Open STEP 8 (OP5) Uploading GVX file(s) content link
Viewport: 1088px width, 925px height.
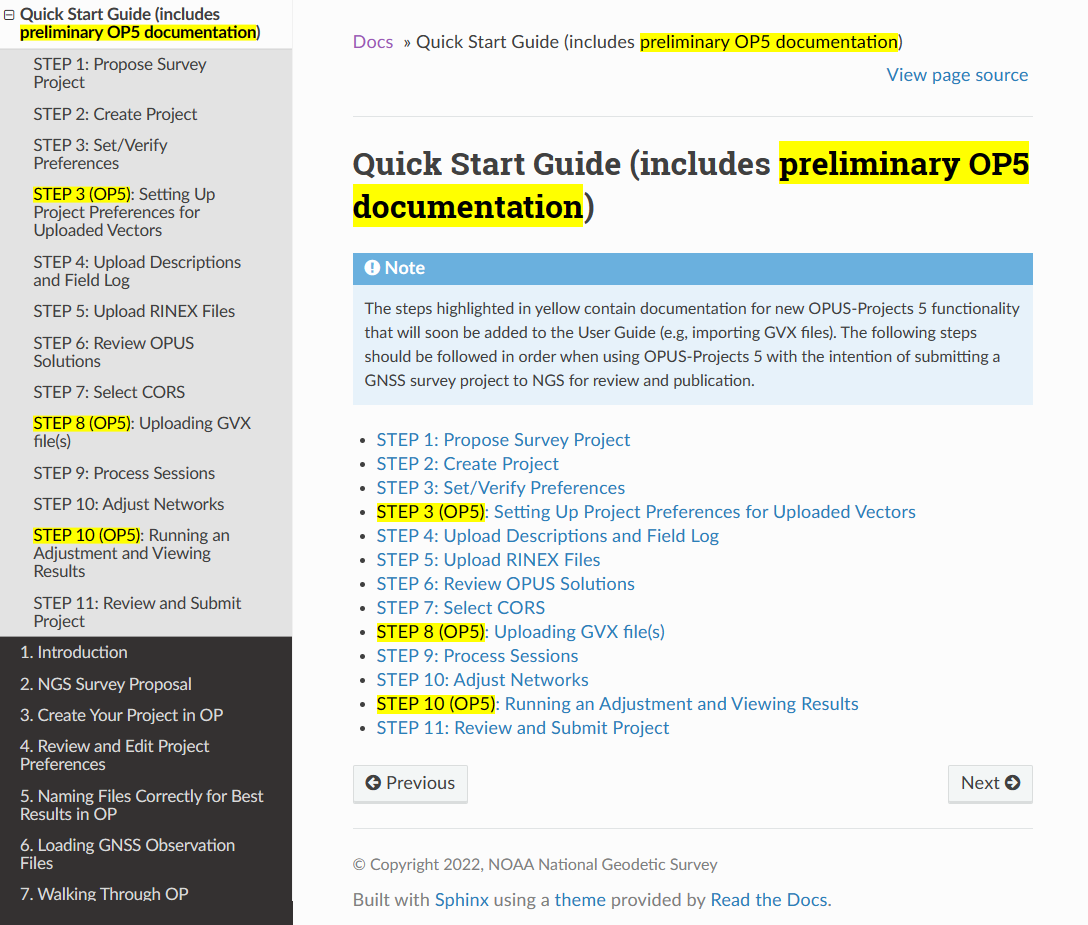pyautogui.click(x=579, y=632)
